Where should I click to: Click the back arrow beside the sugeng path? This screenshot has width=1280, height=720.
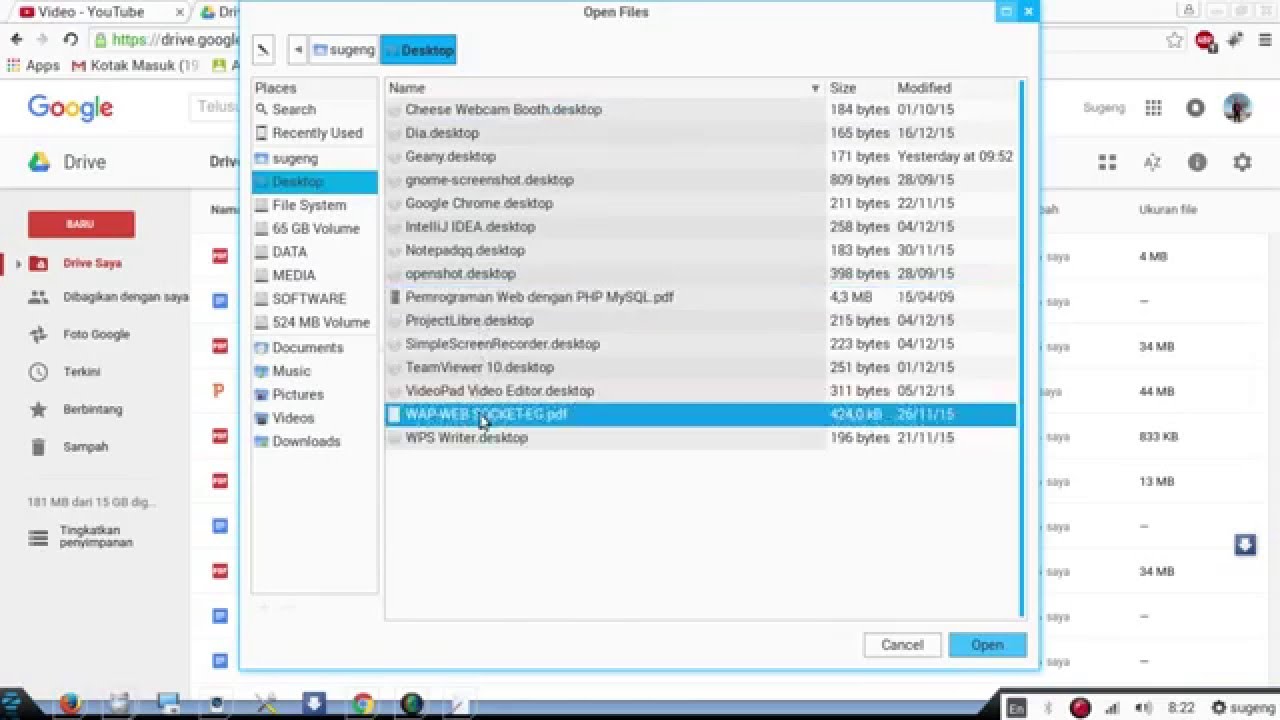298,49
